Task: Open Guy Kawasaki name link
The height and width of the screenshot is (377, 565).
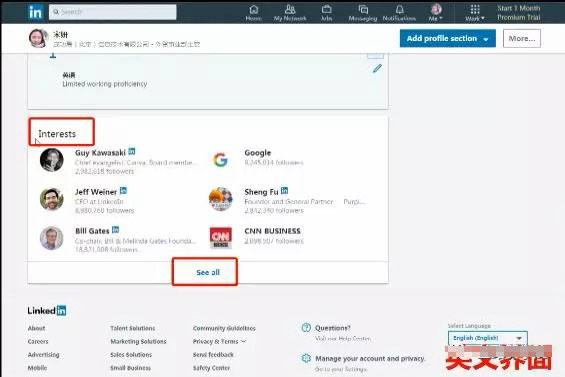Action: (100, 152)
